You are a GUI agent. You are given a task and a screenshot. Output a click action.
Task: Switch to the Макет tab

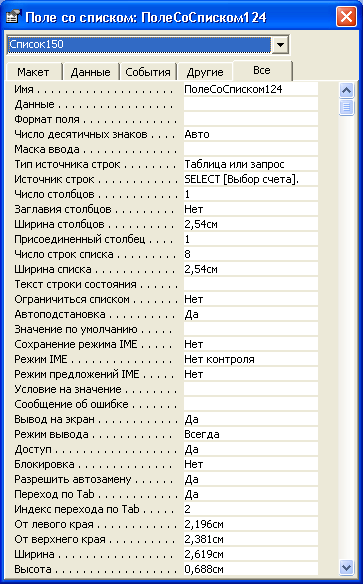34,72
